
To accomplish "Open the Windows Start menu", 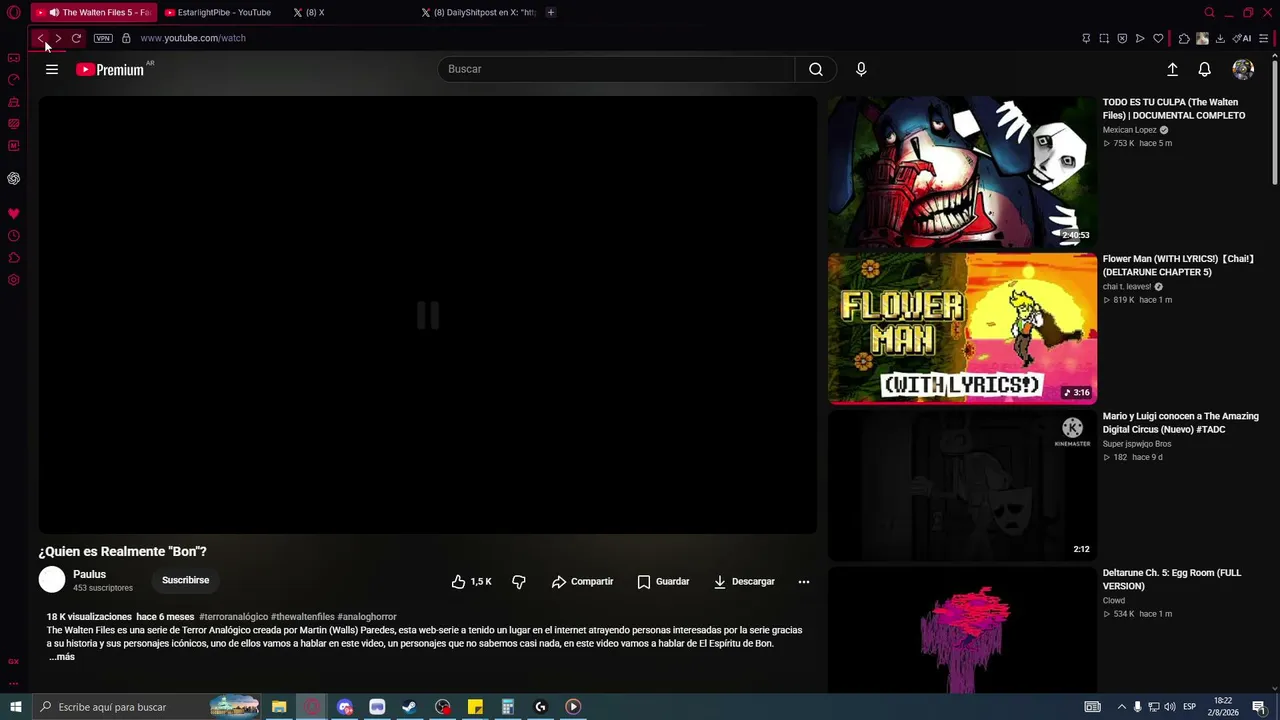I will (x=16, y=707).
